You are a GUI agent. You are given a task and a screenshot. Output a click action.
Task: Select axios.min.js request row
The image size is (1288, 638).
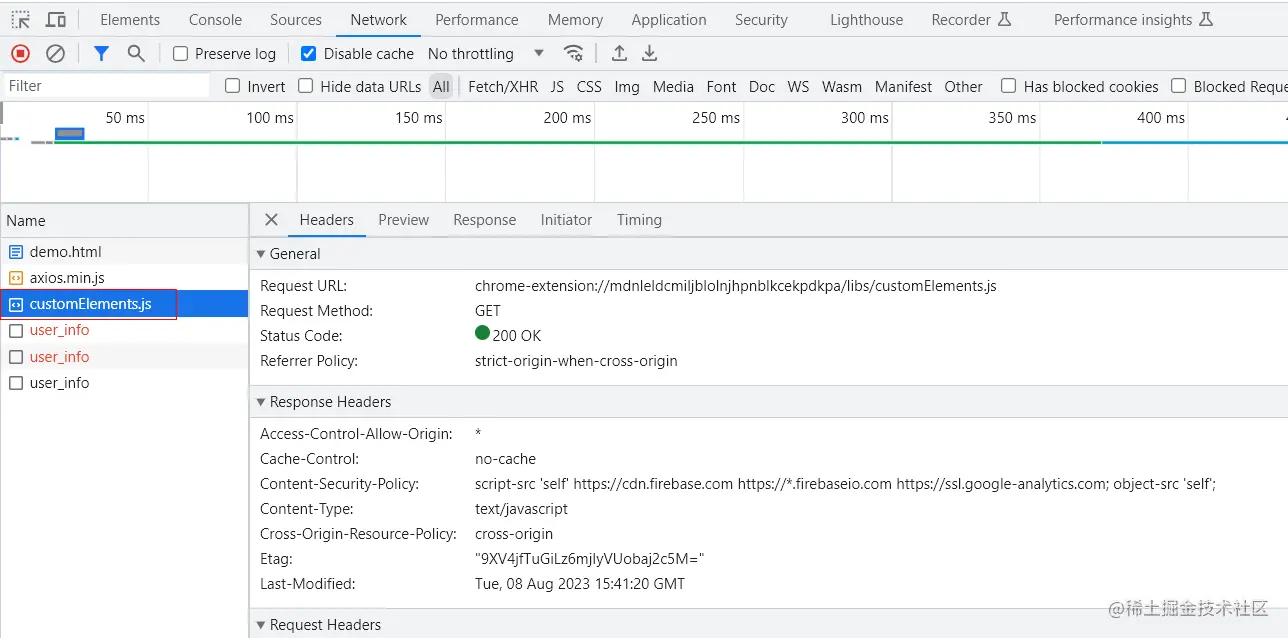pos(124,278)
